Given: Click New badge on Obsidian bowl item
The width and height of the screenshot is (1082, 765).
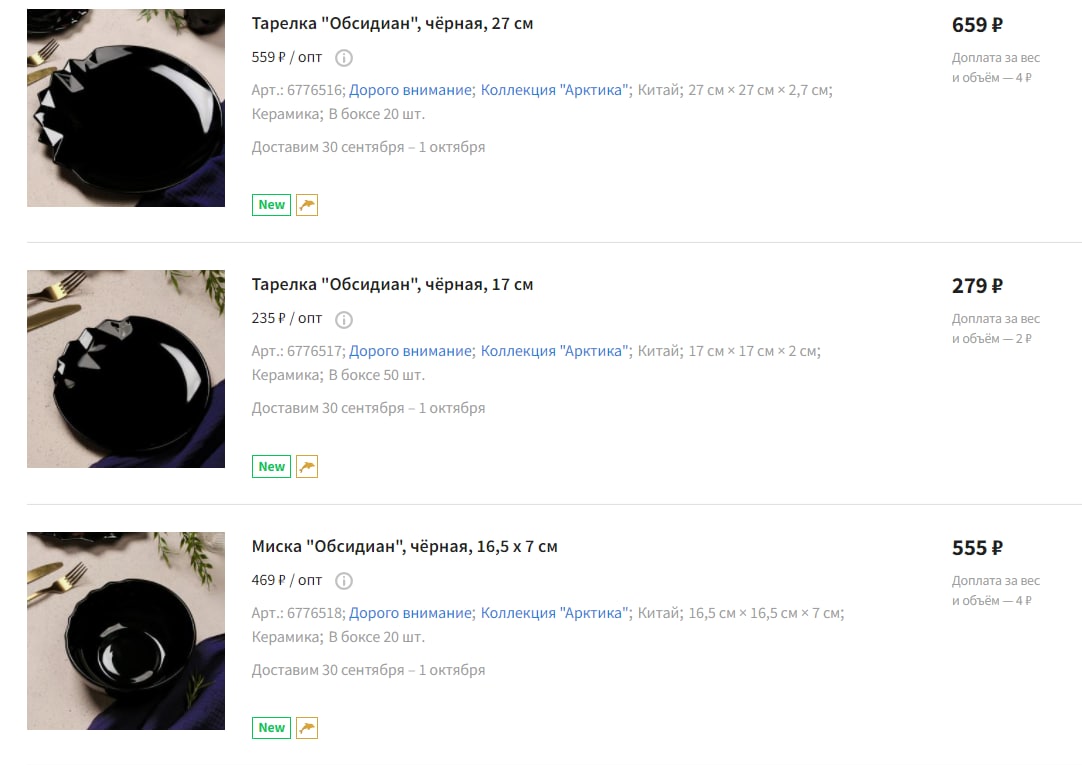Looking at the screenshot, I should click(x=271, y=728).
